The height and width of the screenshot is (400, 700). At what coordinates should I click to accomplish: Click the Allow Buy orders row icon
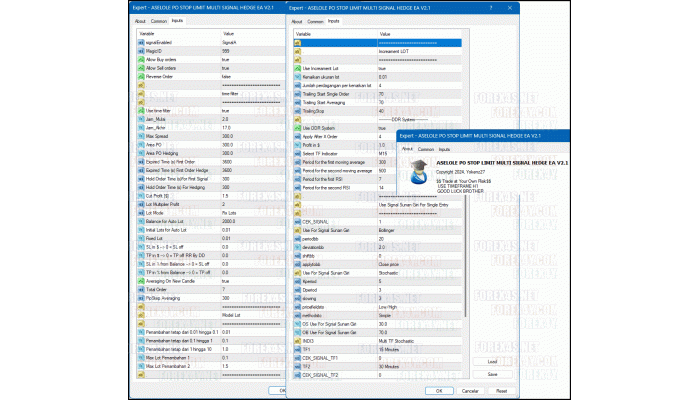point(138,60)
